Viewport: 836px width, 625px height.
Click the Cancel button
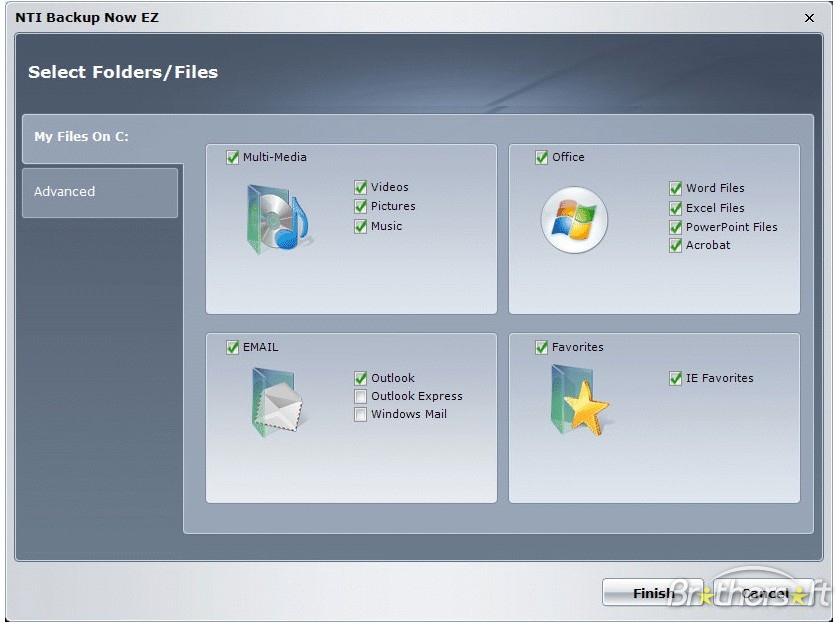[x=763, y=593]
